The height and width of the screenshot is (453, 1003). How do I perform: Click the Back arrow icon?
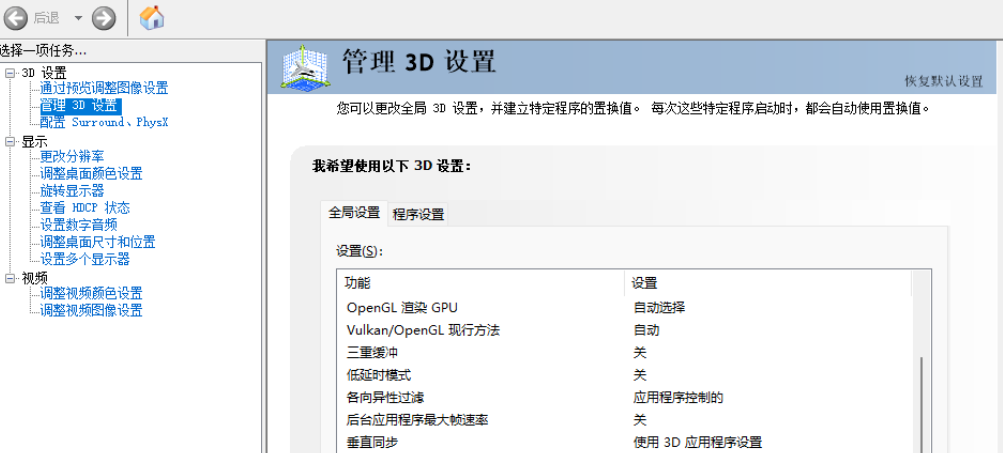click(16, 17)
